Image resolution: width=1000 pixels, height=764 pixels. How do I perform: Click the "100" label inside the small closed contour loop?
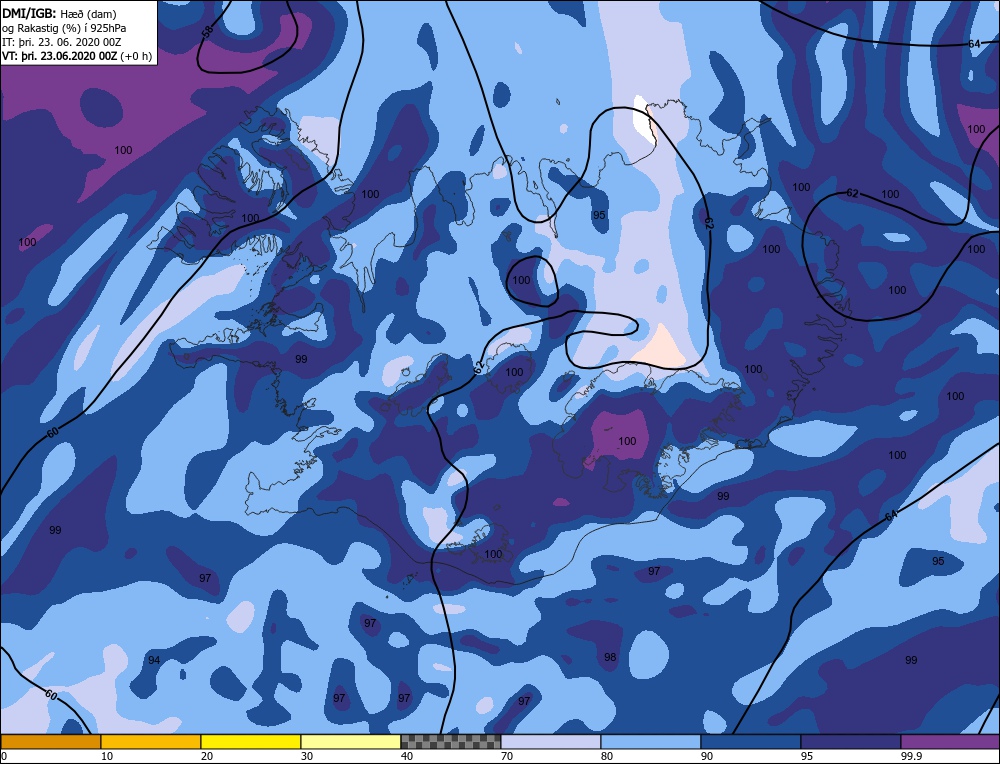pos(521,280)
